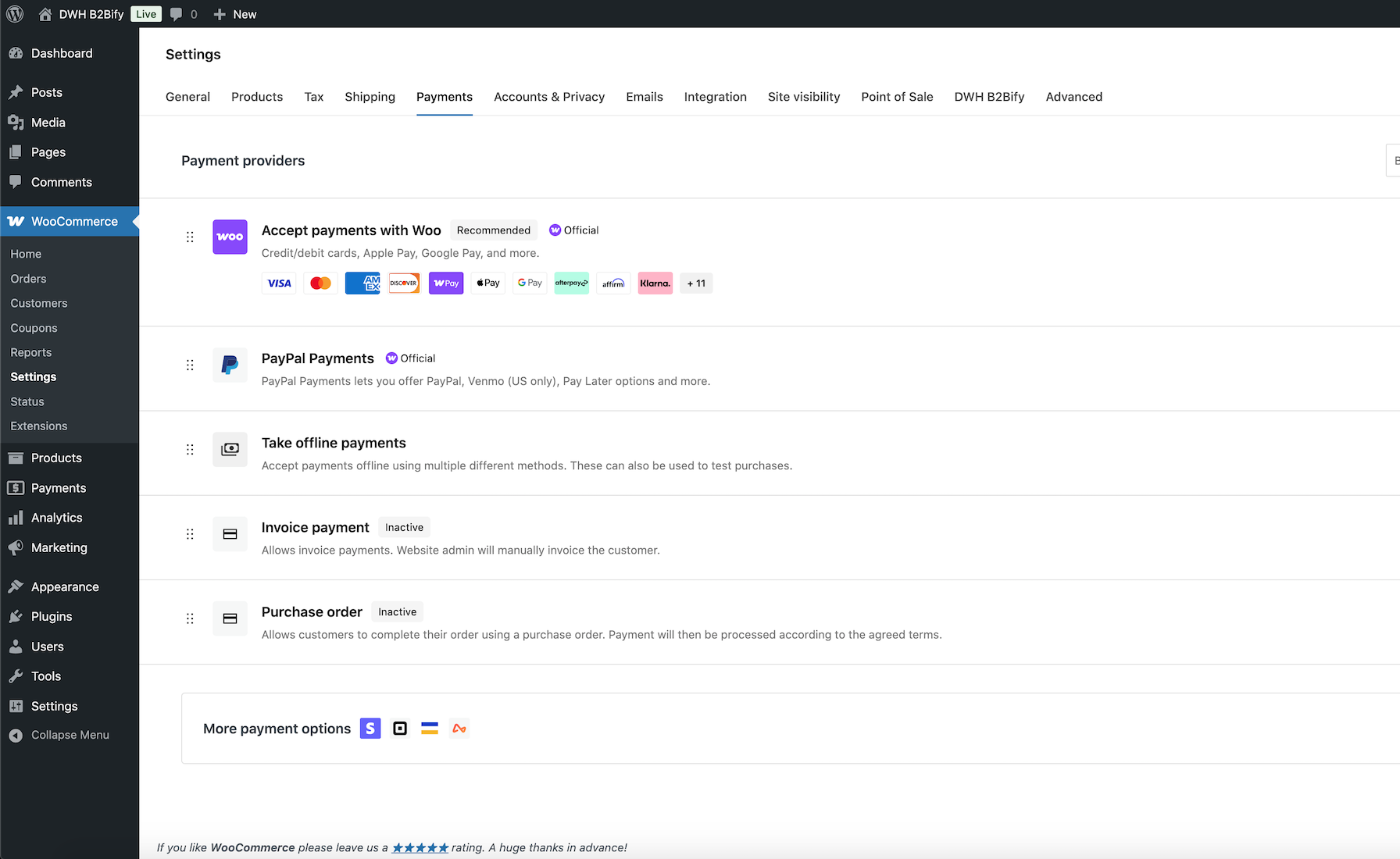
Task: Open WooCommerce Extensions submenu
Action: click(39, 426)
